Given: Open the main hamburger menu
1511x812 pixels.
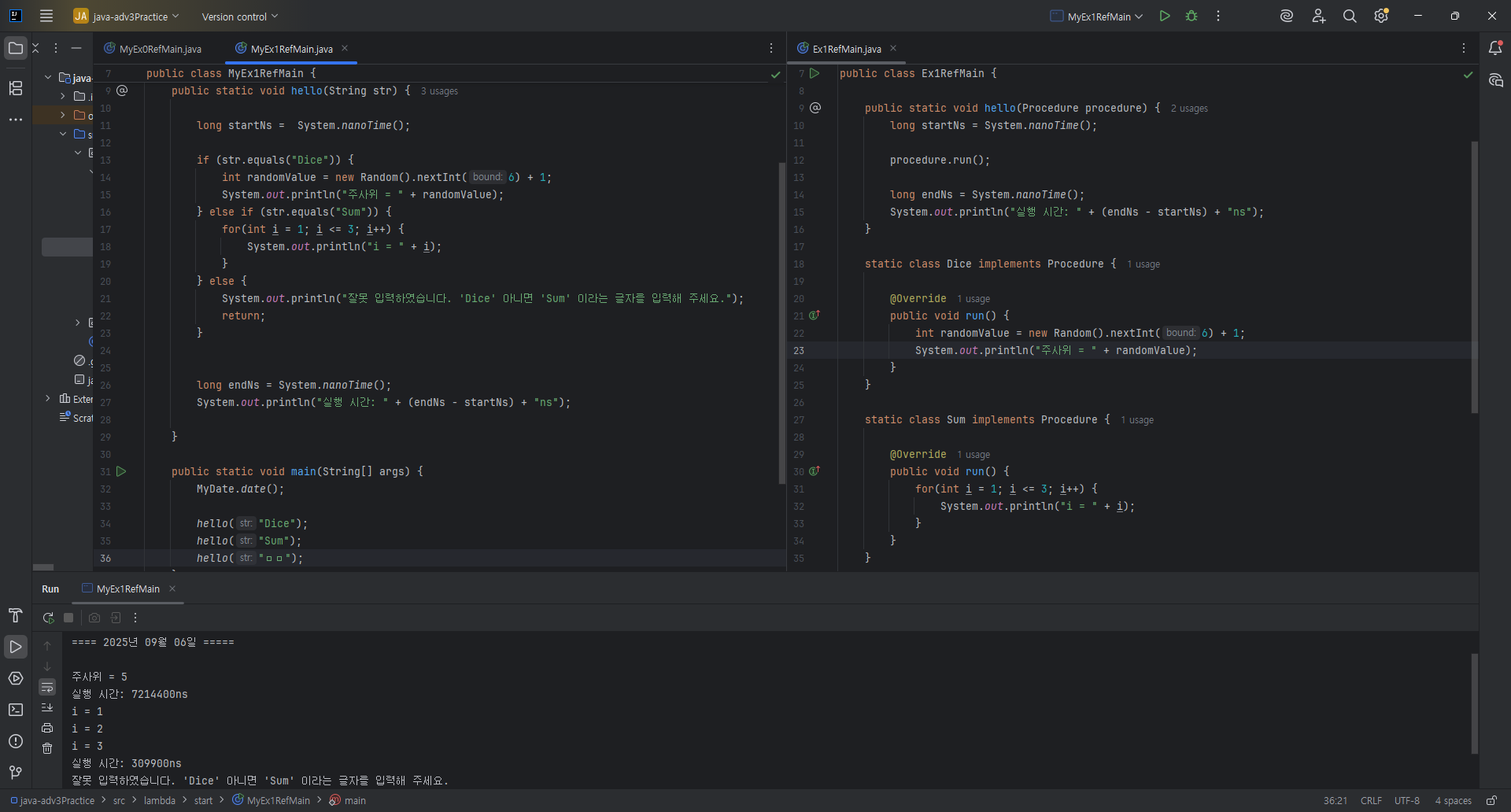Looking at the screenshot, I should [x=46, y=16].
